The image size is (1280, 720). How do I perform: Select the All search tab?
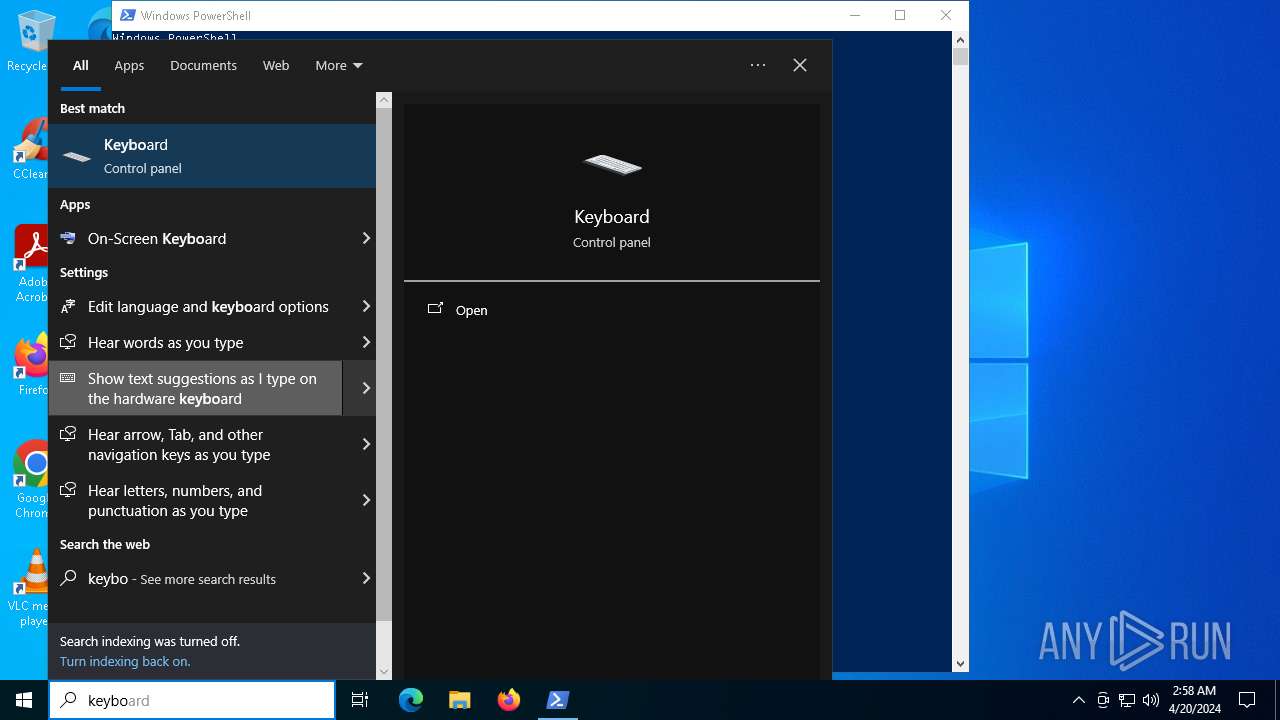tap(81, 65)
